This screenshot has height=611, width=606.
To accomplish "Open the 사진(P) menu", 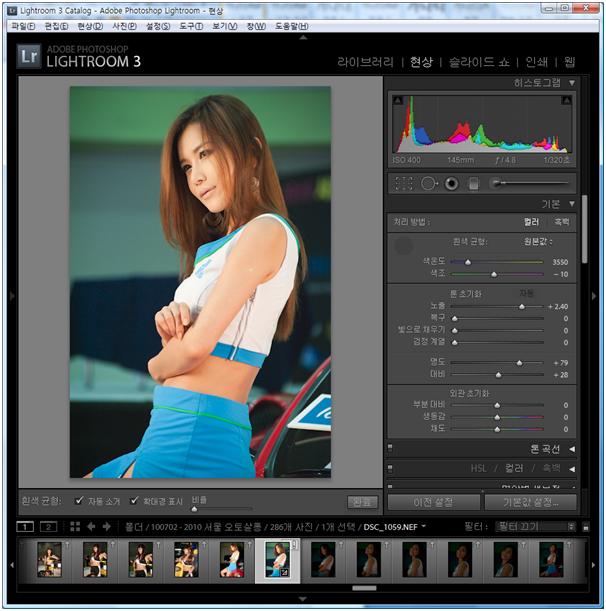I will 124,26.
